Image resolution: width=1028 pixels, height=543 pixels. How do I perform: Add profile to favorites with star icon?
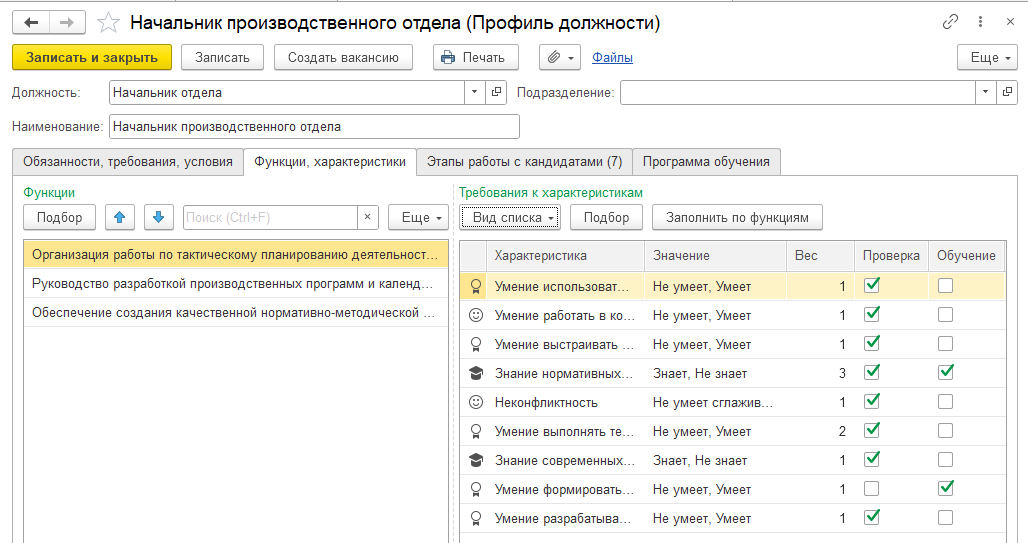point(108,23)
